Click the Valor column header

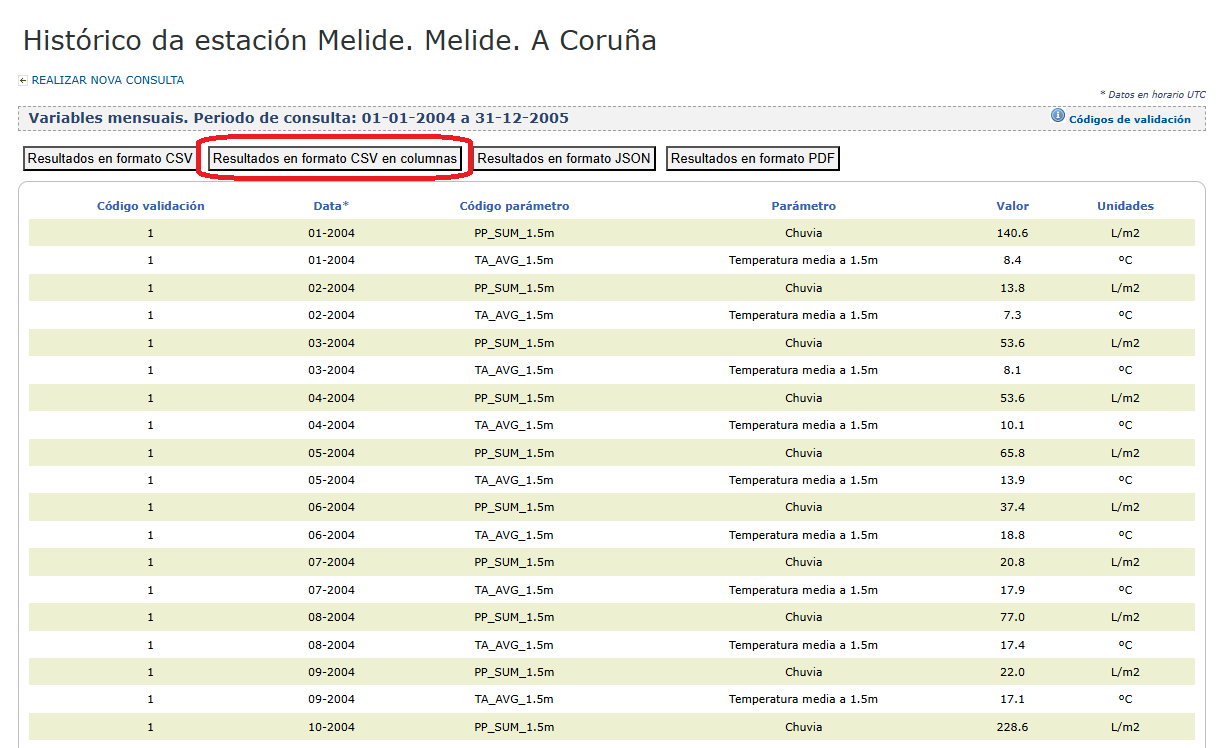click(x=1012, y=206)
